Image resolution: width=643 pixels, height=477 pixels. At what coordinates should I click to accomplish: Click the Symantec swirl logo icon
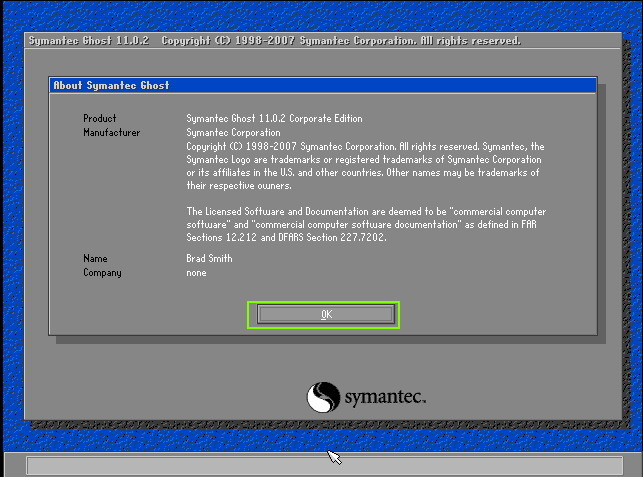coord(323,397)
